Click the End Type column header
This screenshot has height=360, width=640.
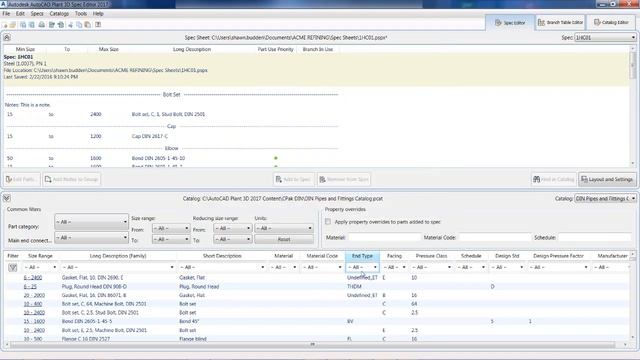pyautogui.click(x=362, y=256)
